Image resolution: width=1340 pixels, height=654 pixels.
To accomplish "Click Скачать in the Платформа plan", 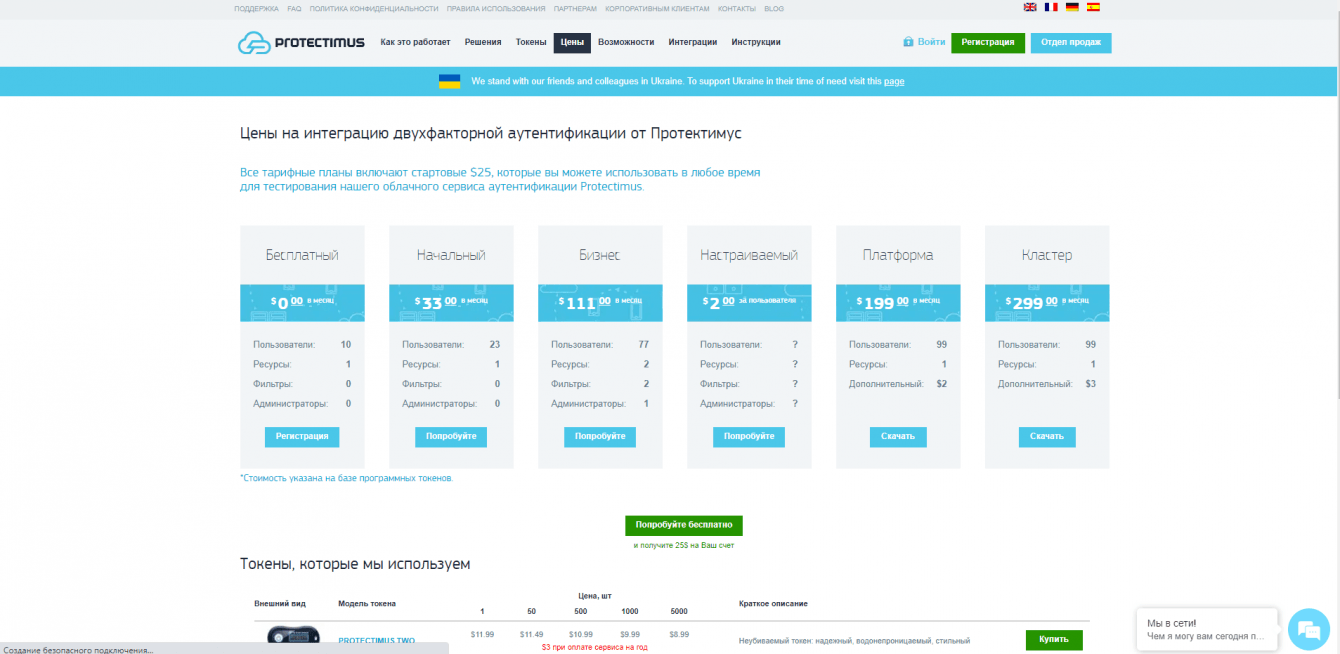I will (898, 437).
